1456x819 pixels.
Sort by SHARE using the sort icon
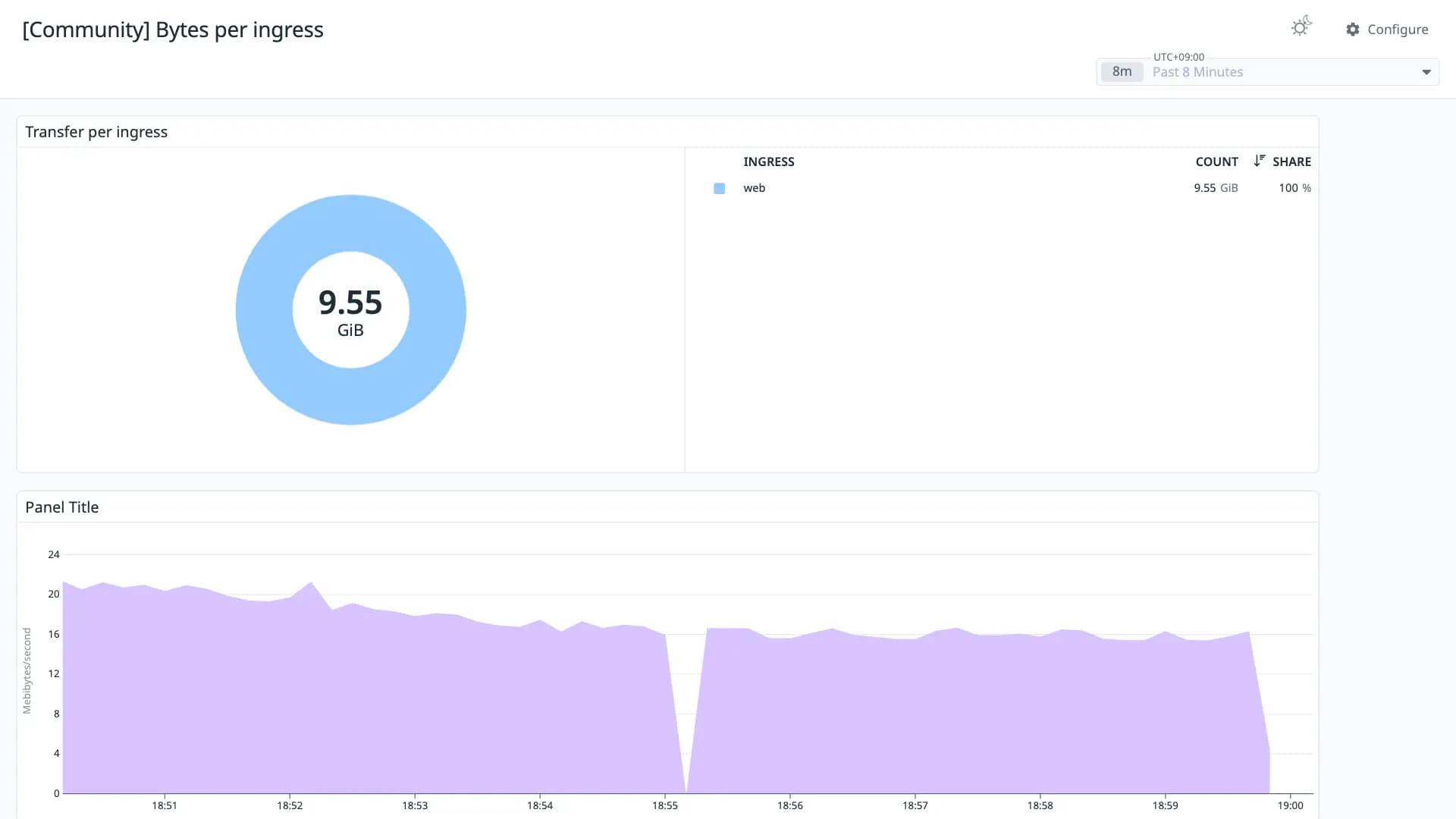point(1260,161)
